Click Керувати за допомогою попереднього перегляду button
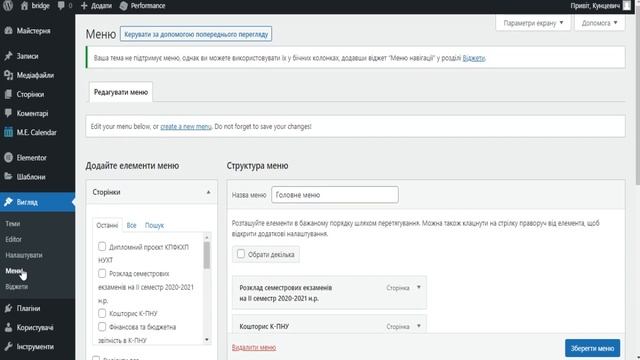640x360 pixels. pos(196,34)
